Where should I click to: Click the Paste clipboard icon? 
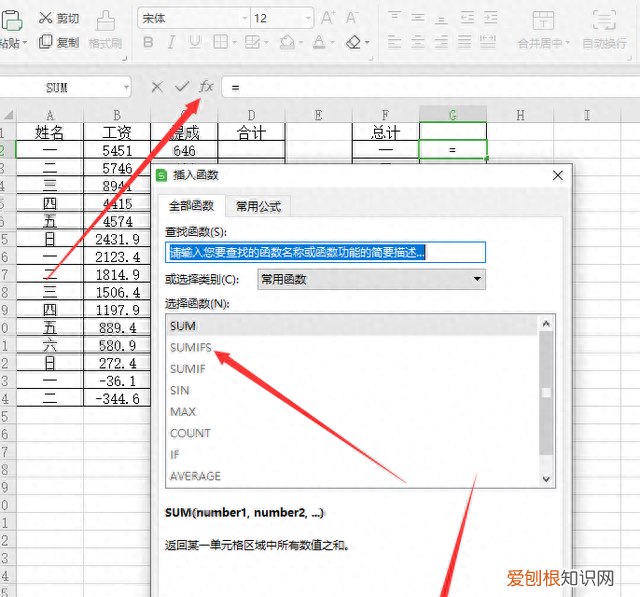pyautogui.click(x=11, y=20)
